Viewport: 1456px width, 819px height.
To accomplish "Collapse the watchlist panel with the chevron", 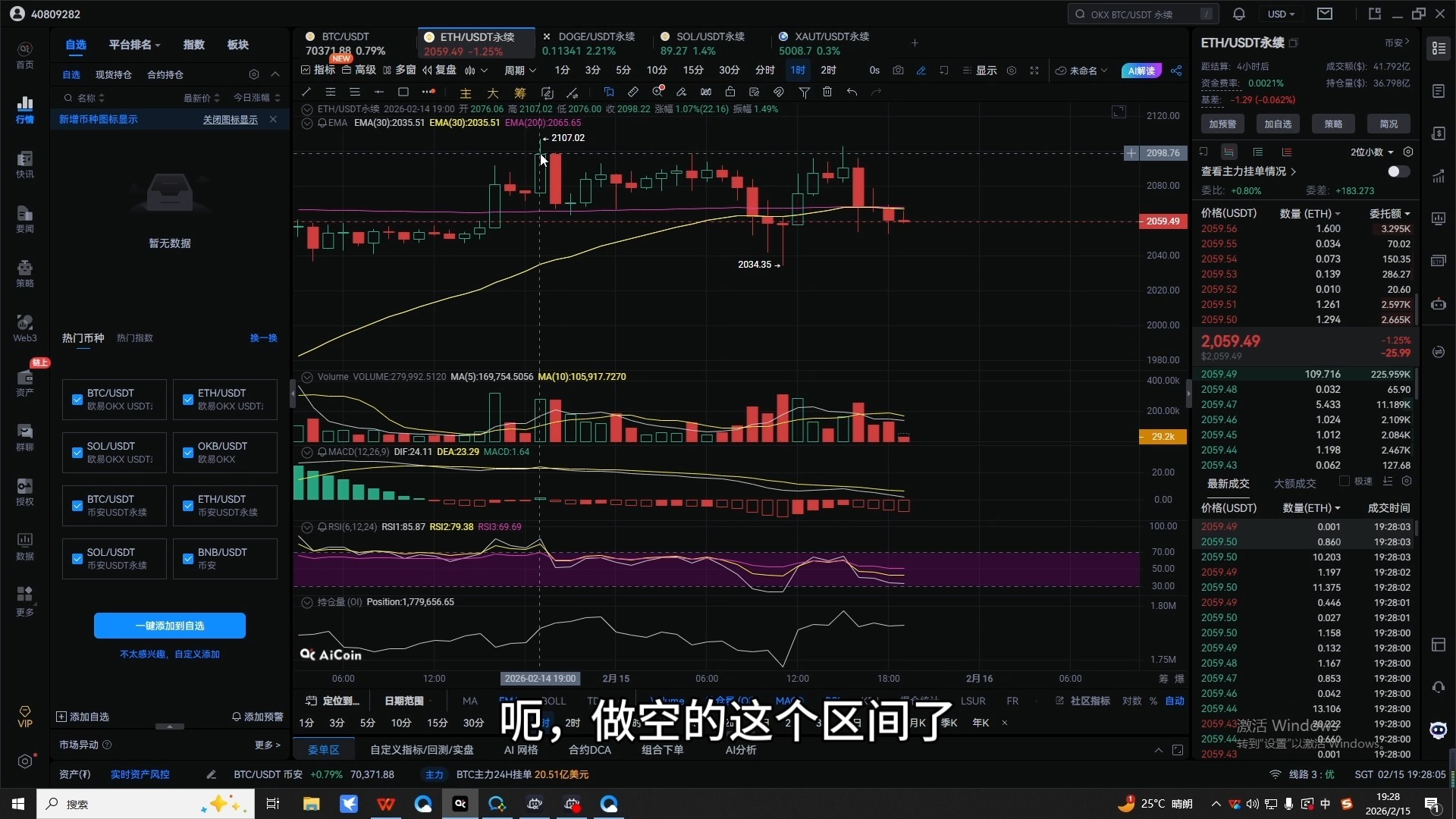I will pyautogui.click(x=275, y=74).
